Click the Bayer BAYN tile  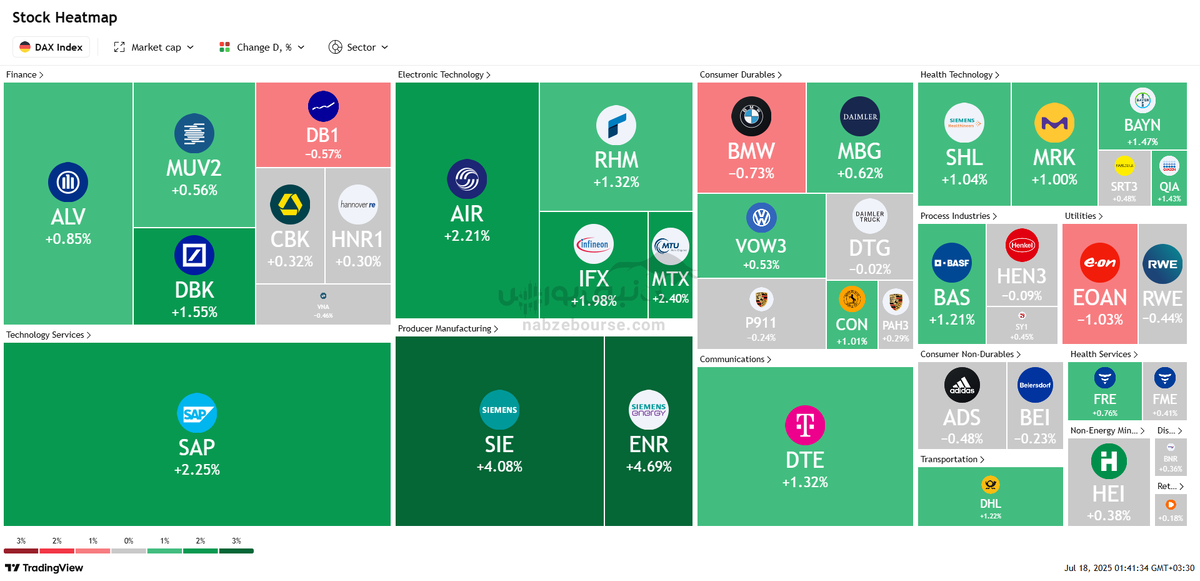[1142, 116]
